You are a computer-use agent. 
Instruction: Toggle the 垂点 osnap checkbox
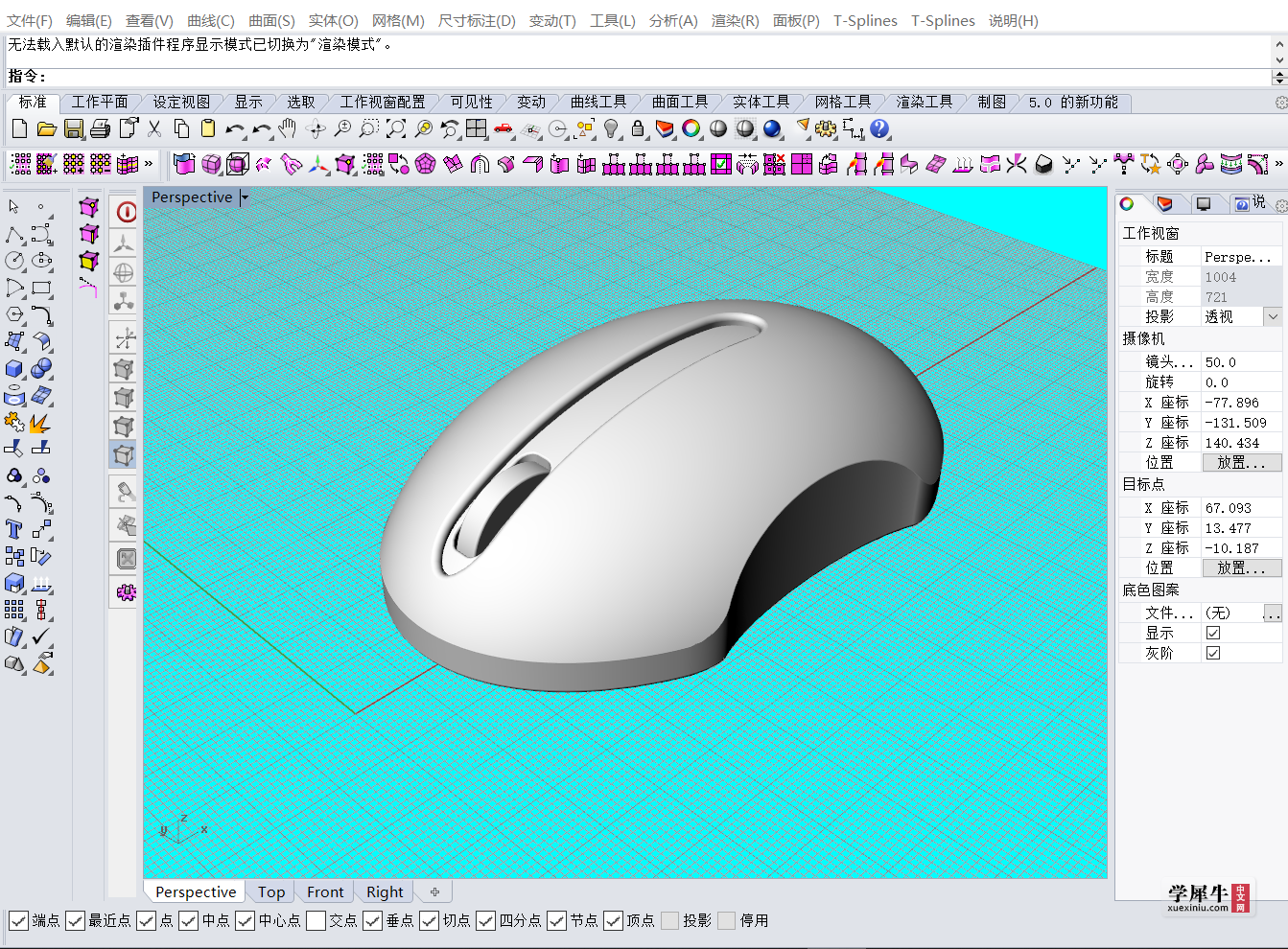tap(373, 921)
